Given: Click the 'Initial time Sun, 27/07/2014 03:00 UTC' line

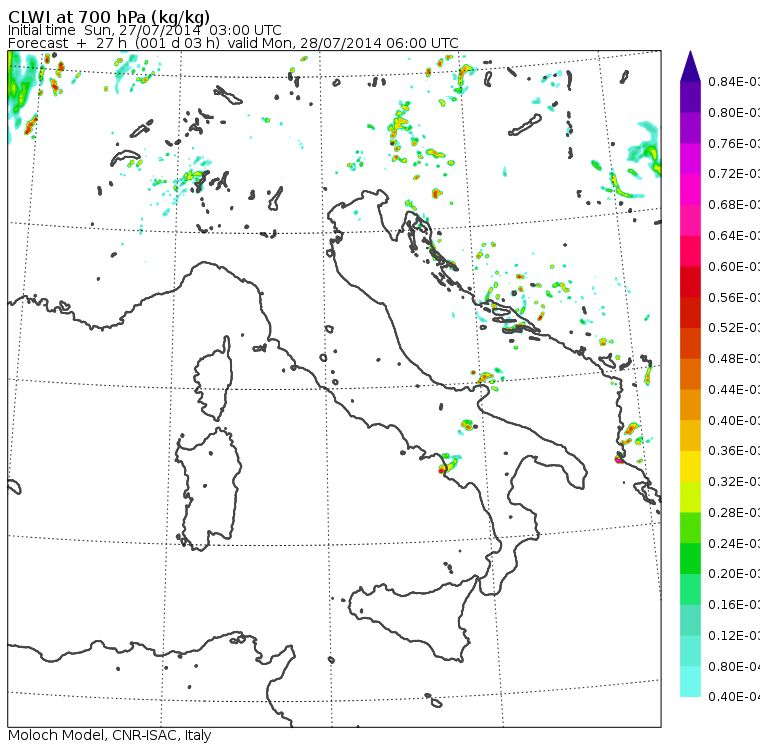Looking at the screenshot, I should click(144, 30).
